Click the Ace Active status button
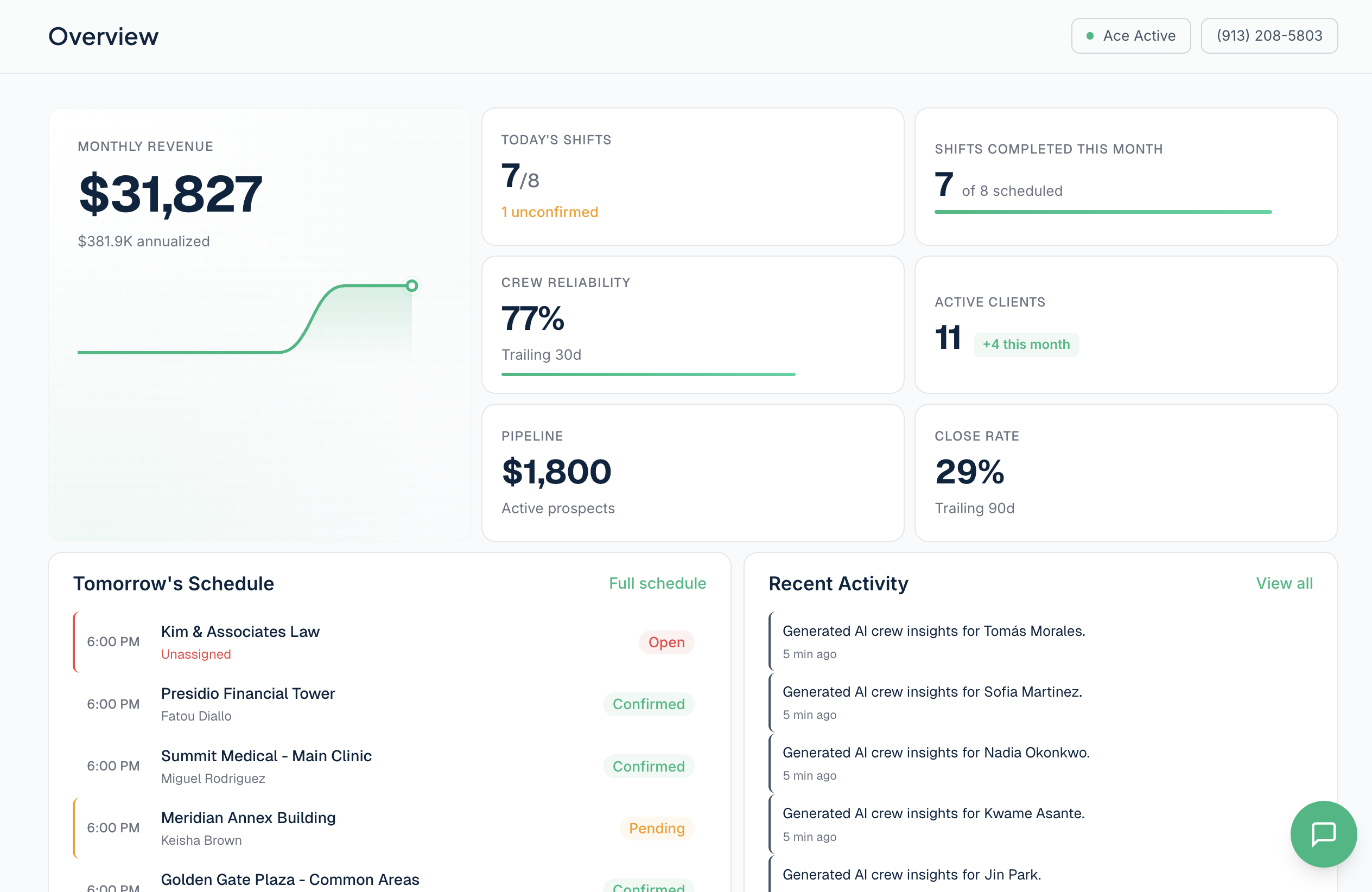 click(1130, 36)
